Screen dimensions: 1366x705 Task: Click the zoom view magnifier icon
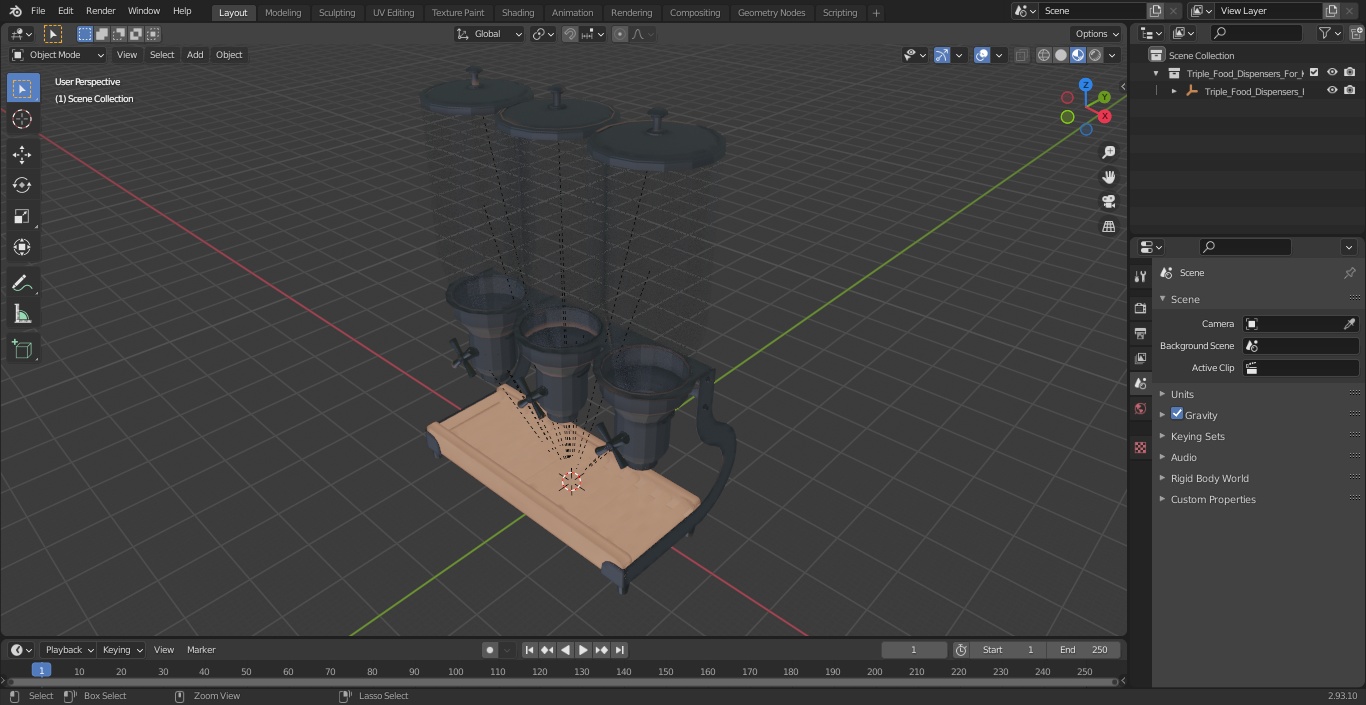(x=1108, y=152)
